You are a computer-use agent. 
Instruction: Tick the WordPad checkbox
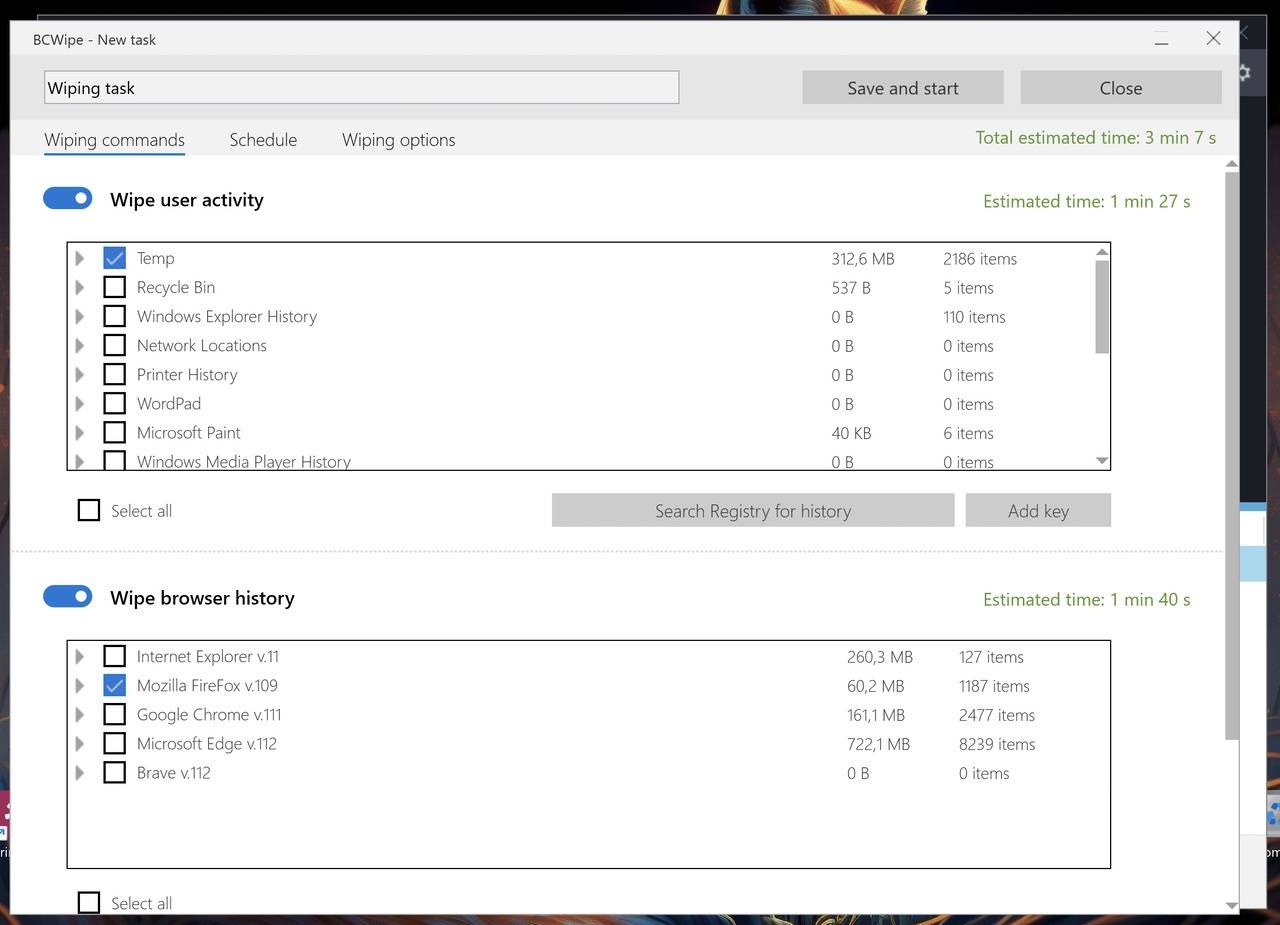(x=115, y=403)
